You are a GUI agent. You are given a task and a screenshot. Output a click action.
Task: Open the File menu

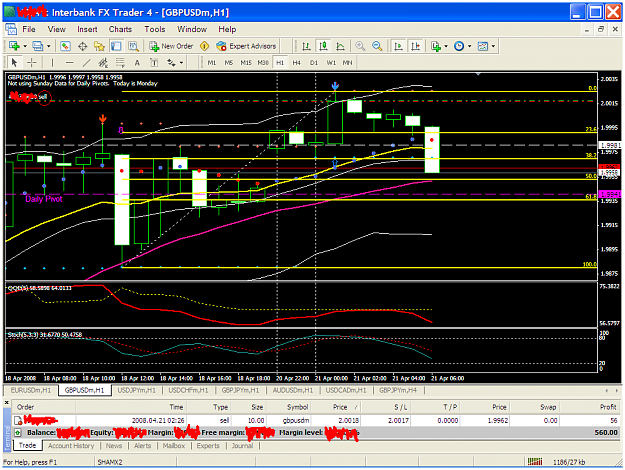(x=29, y=29)
